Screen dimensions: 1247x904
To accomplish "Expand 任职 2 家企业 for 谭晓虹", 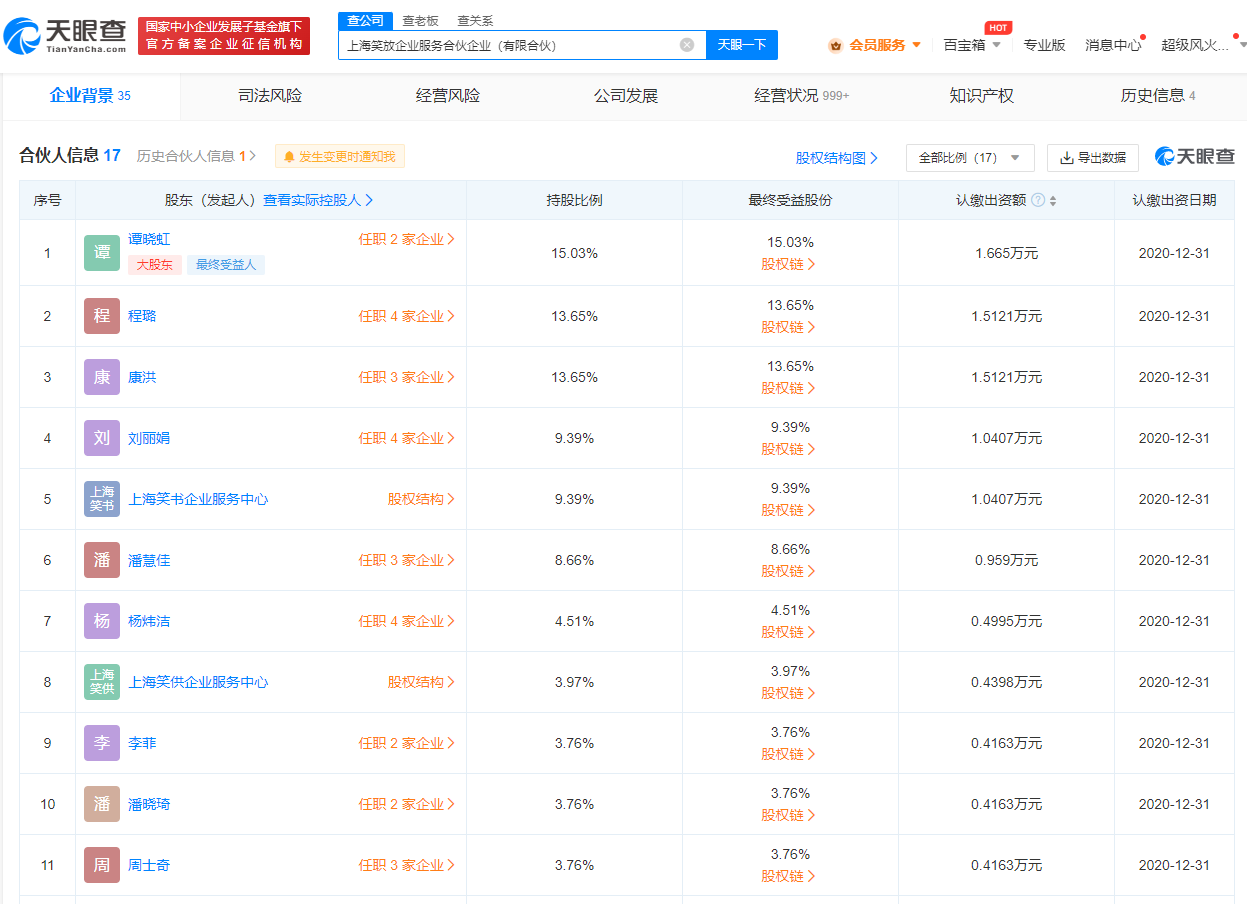I will pyautogui.click(x=407, y=239).
